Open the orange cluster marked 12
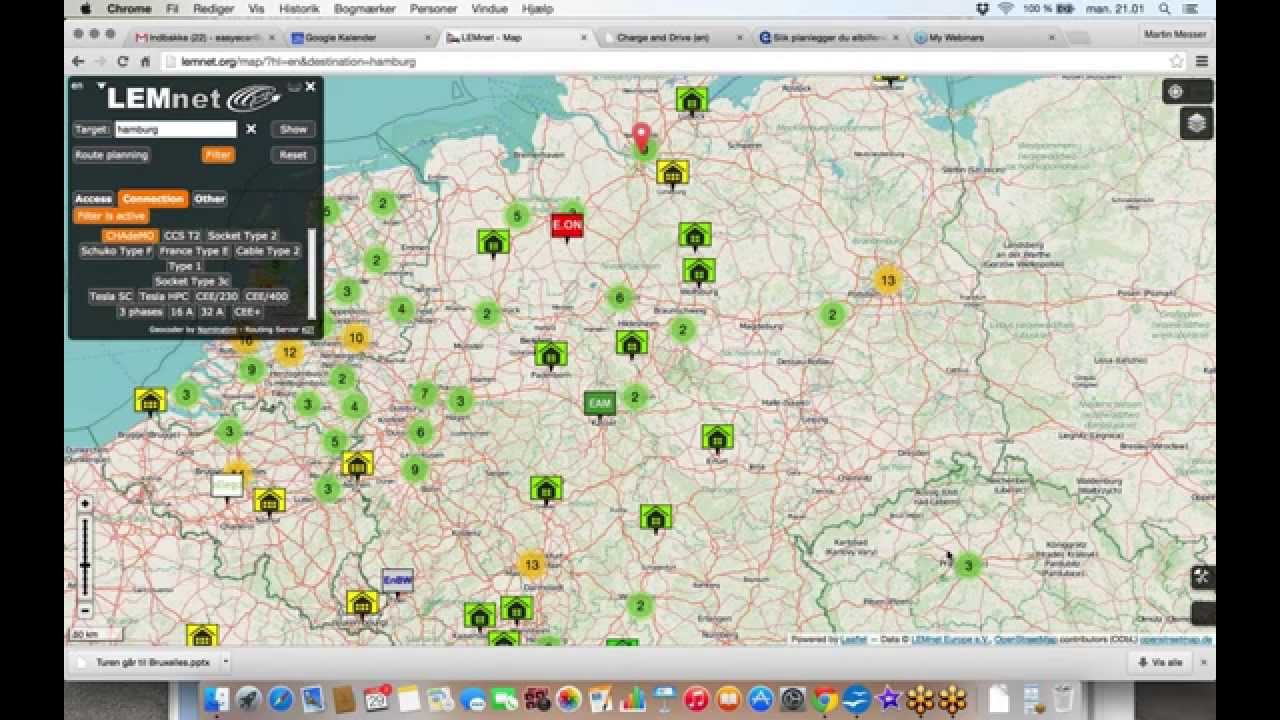 [289, 352]
